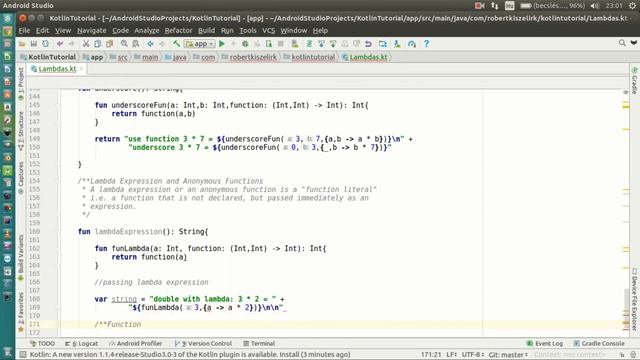The height and width of the screenshot is (360, 640).
Task: Click the Search Everywhere magnifier icon
Action: tap(622, 42)
